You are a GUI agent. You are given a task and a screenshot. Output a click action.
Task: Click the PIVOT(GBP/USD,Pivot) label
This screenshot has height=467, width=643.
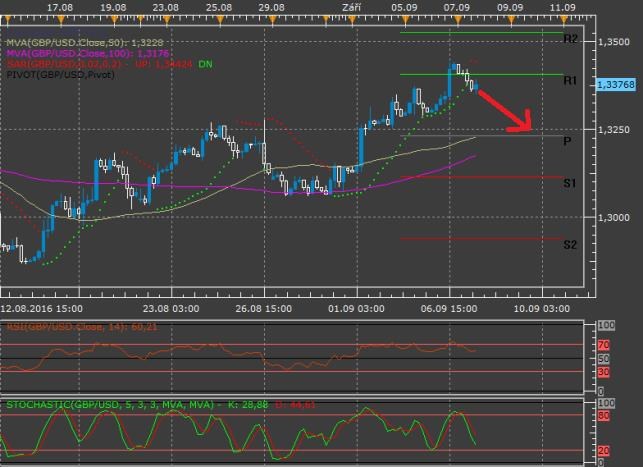(58, 73)
